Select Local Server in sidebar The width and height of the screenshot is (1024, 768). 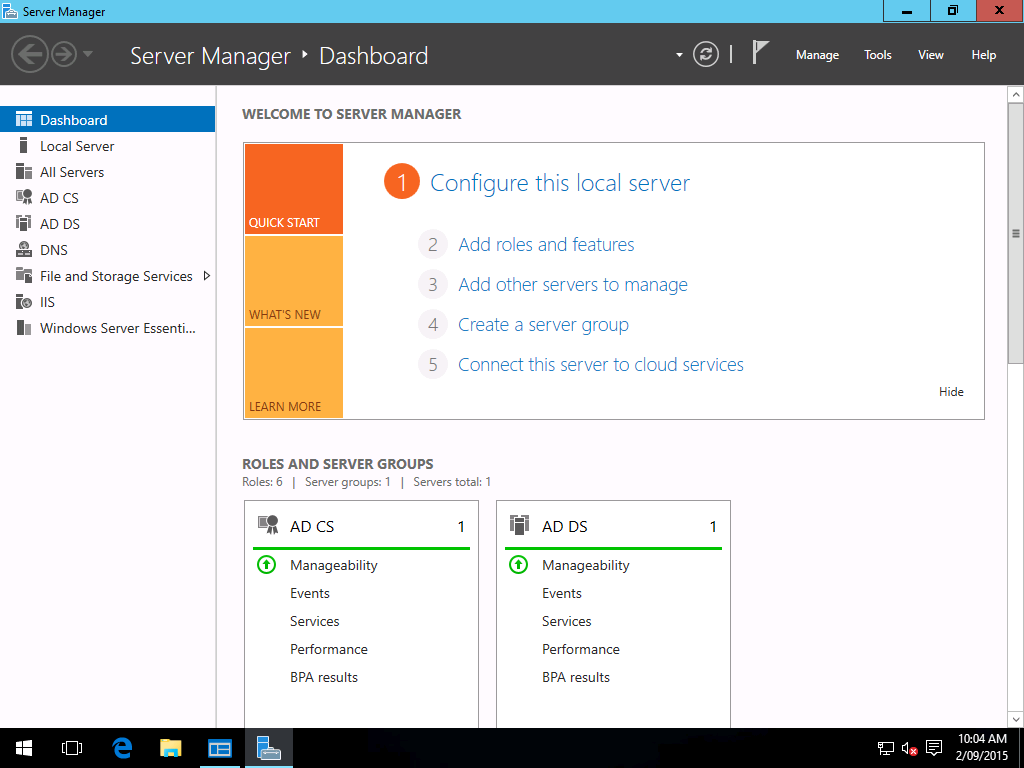point(77,146)
